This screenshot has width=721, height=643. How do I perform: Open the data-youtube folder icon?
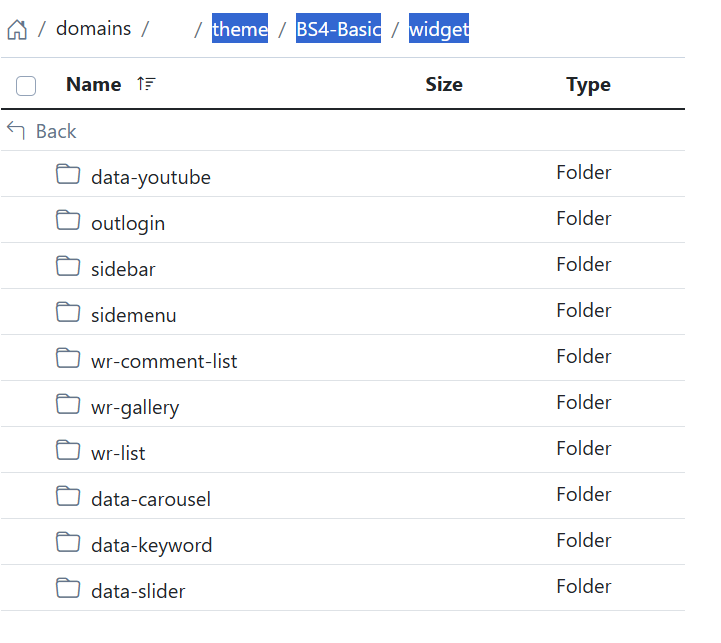click(68, 175)
